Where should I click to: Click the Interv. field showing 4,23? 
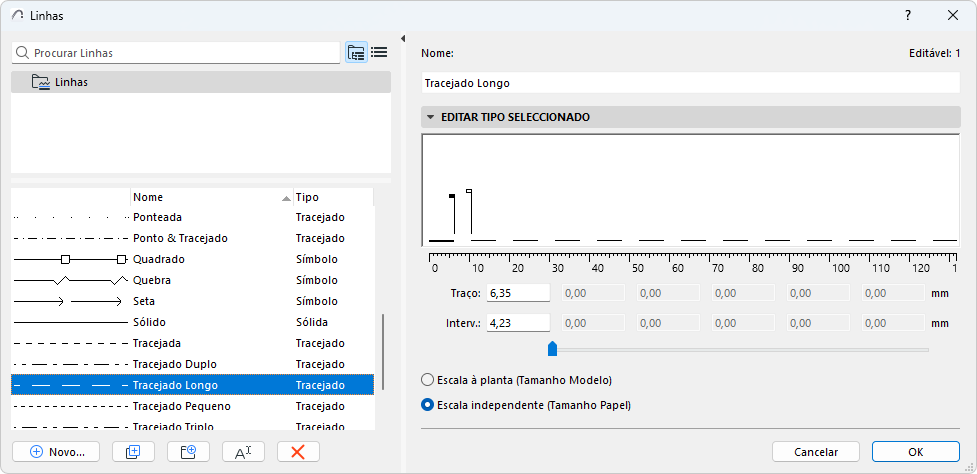tap(518, 323)
